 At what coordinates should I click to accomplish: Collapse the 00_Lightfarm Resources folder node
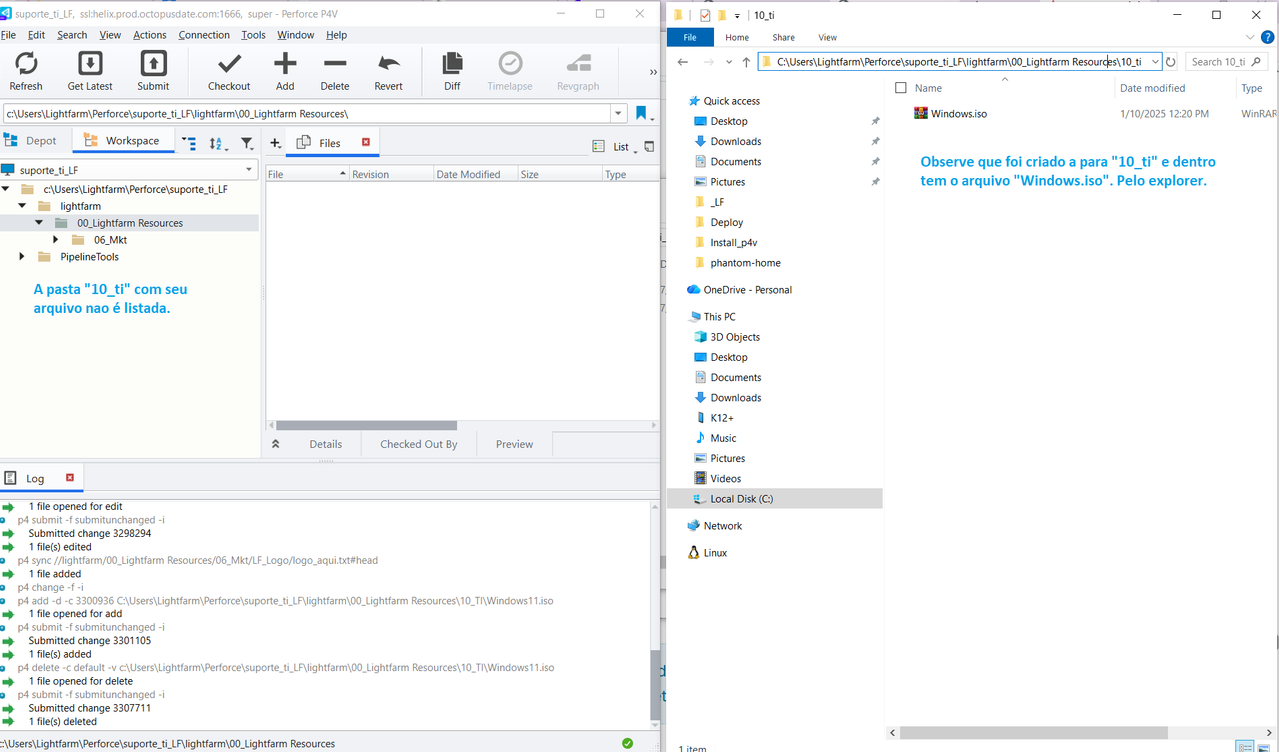click(39, 223)
